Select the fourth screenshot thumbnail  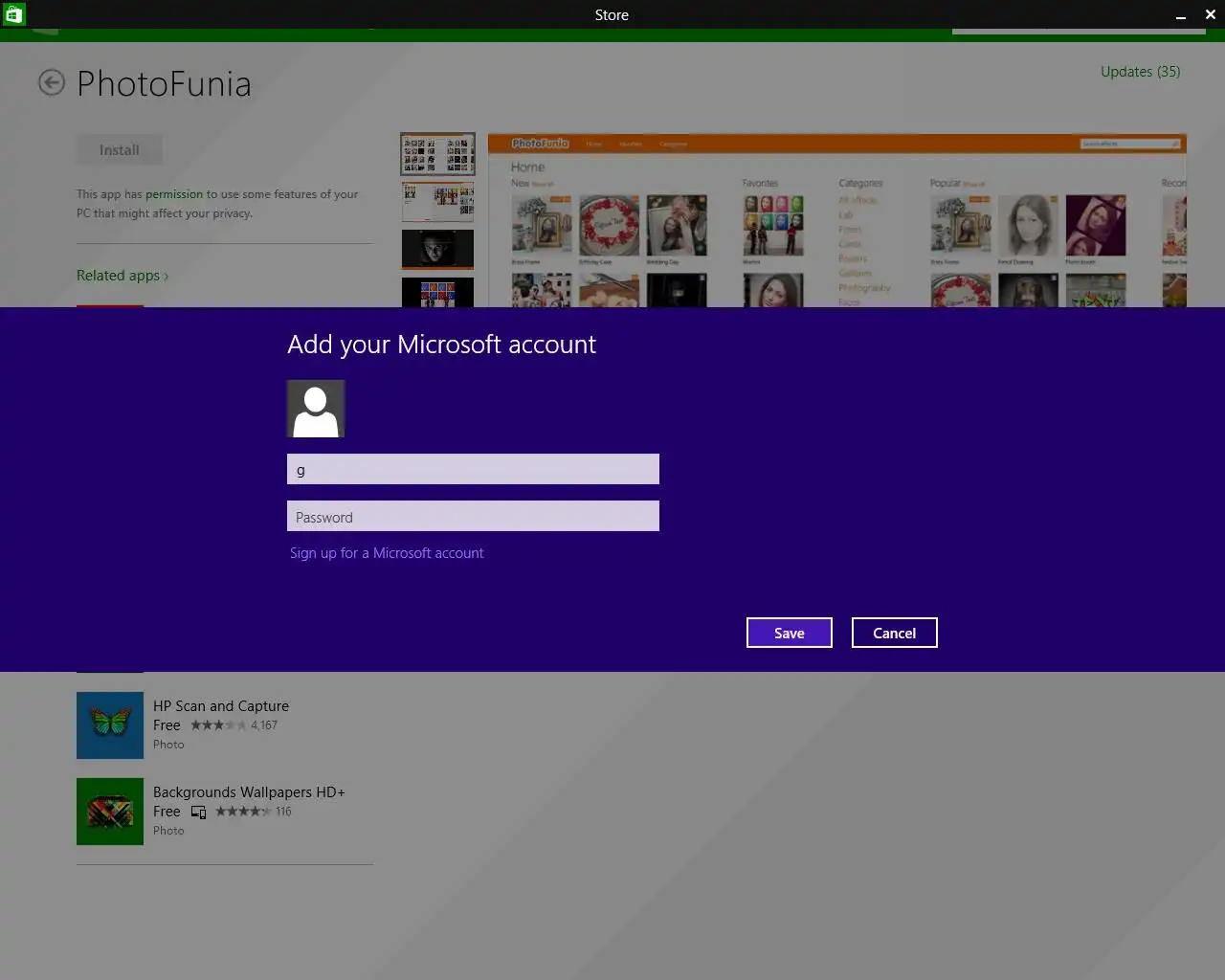coord(437,292)
